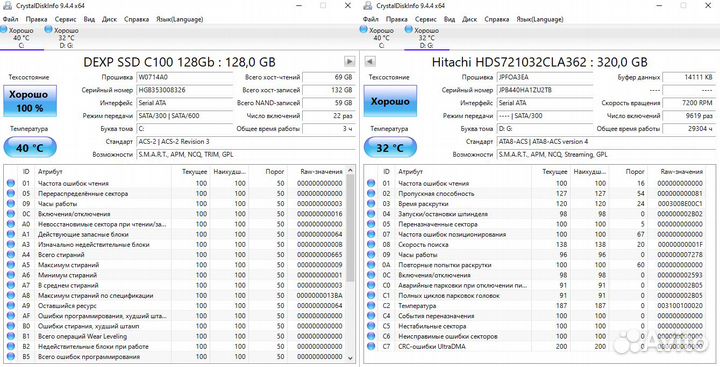Open Справка menu in right window
The height and width of the screenshot is (367, 720).
pyautogui.click(x=496, y=19)
